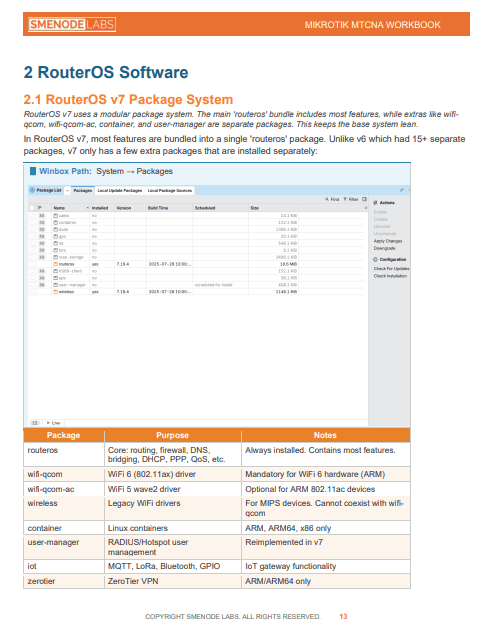
Task: Click the flag column header icon
Action: point(40,208)
